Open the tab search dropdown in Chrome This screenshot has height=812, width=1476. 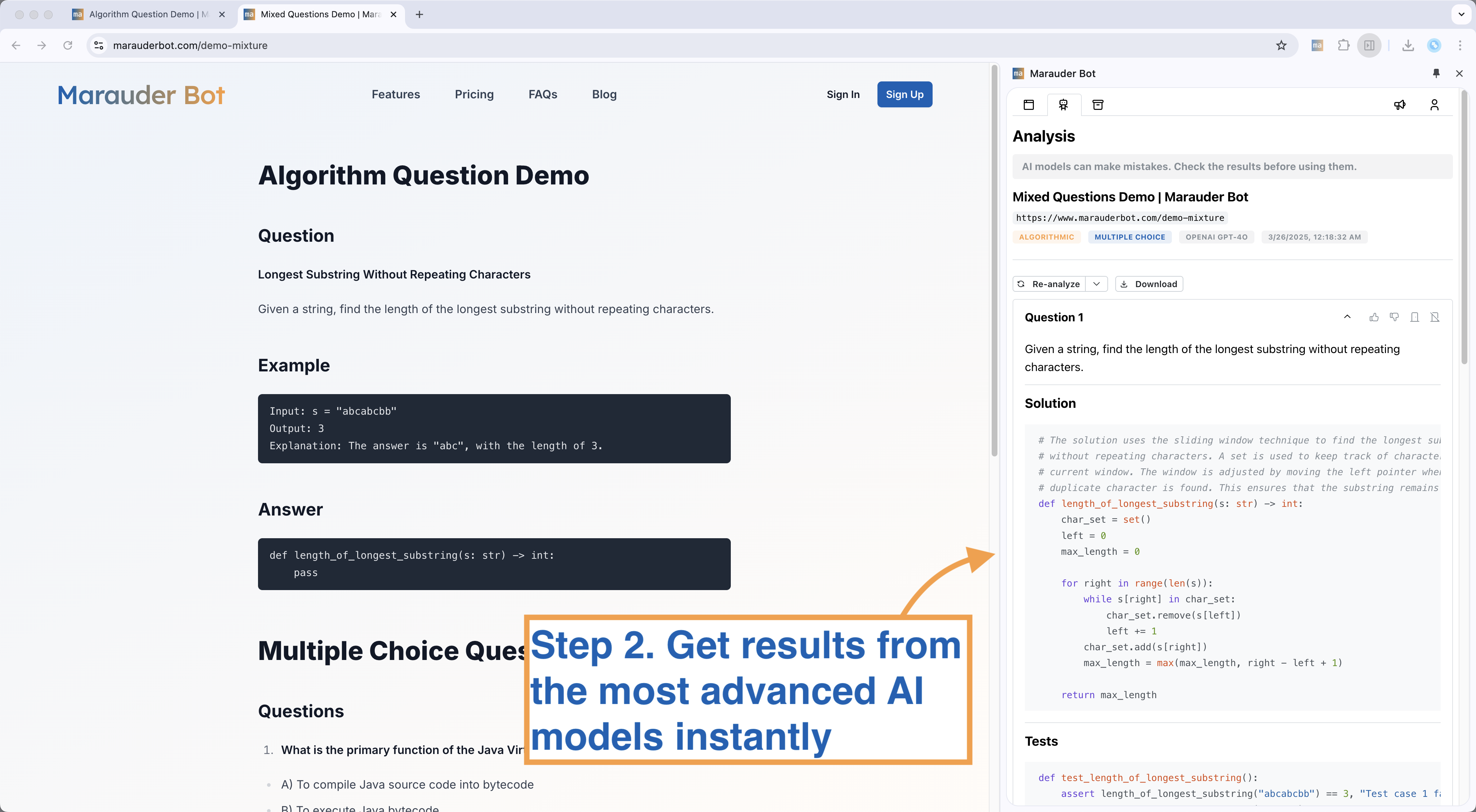(x=1461, y=14)
